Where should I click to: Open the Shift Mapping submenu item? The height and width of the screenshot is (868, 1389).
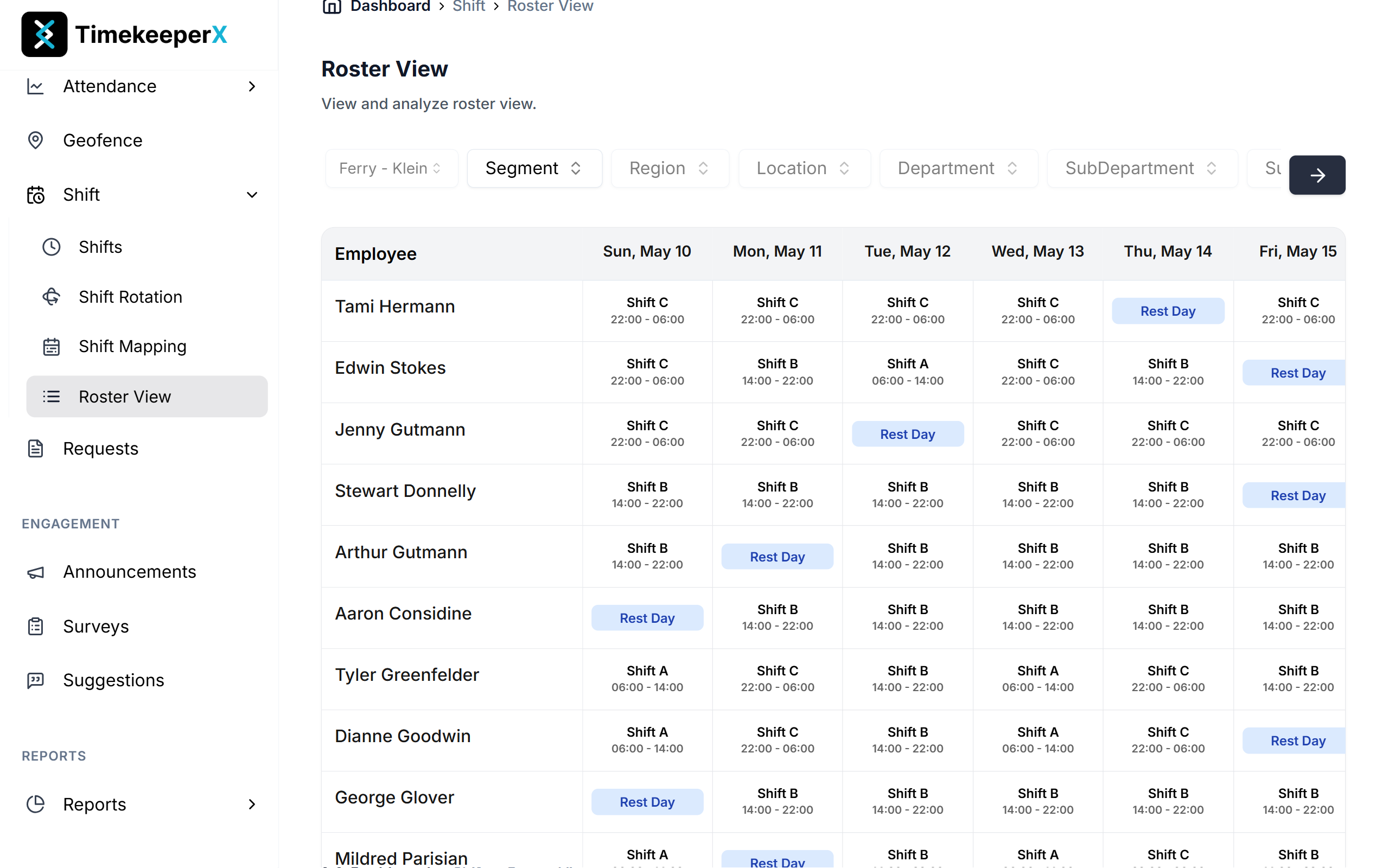[x=147, y=346]
